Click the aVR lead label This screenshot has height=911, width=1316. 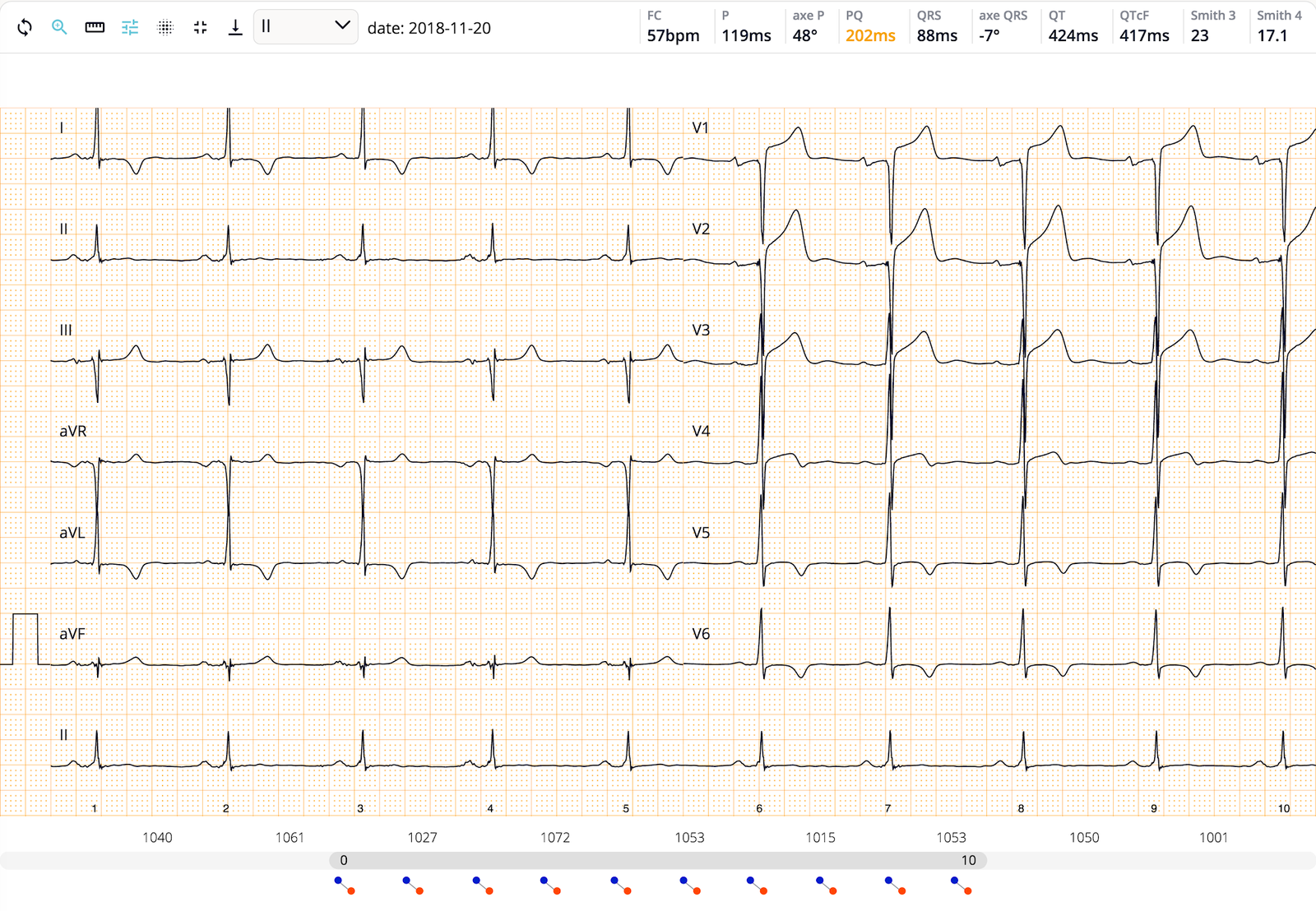click(72, 431)
